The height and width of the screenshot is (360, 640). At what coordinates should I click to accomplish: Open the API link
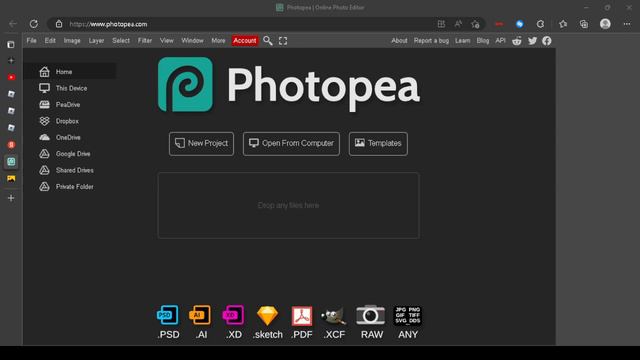pos(500,40)
